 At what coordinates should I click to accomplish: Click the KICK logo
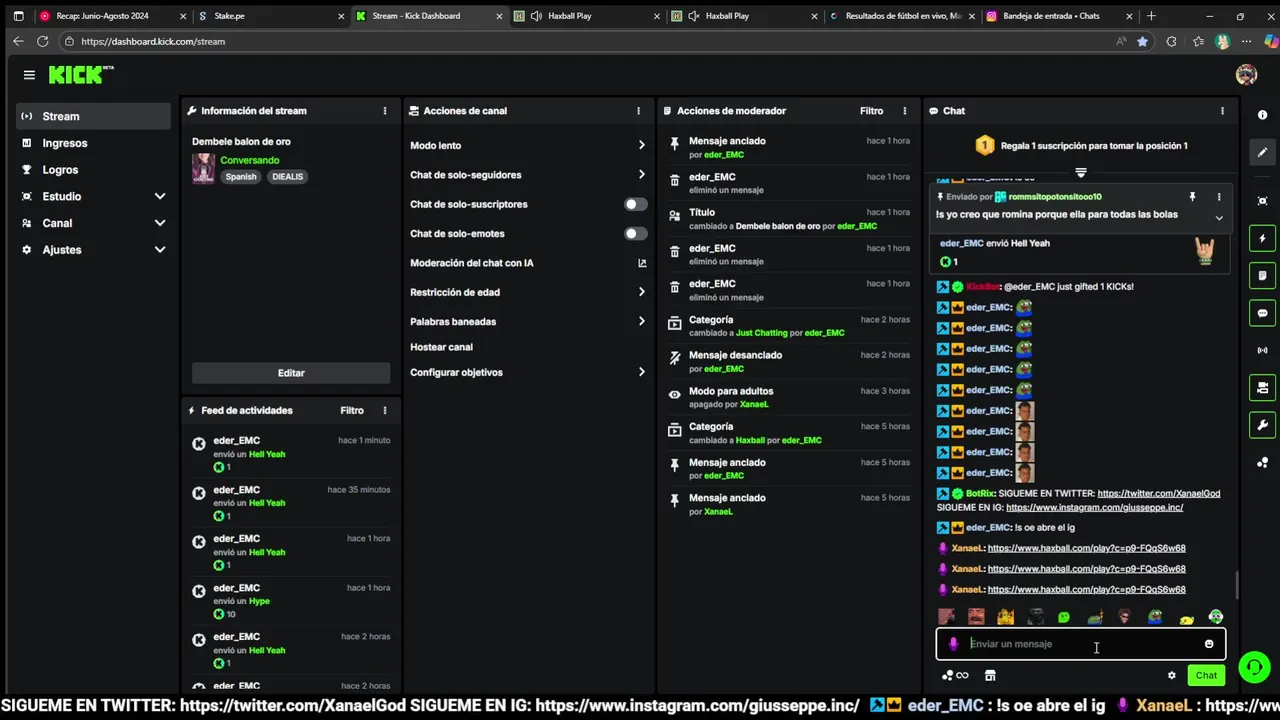tap(80, 75)
